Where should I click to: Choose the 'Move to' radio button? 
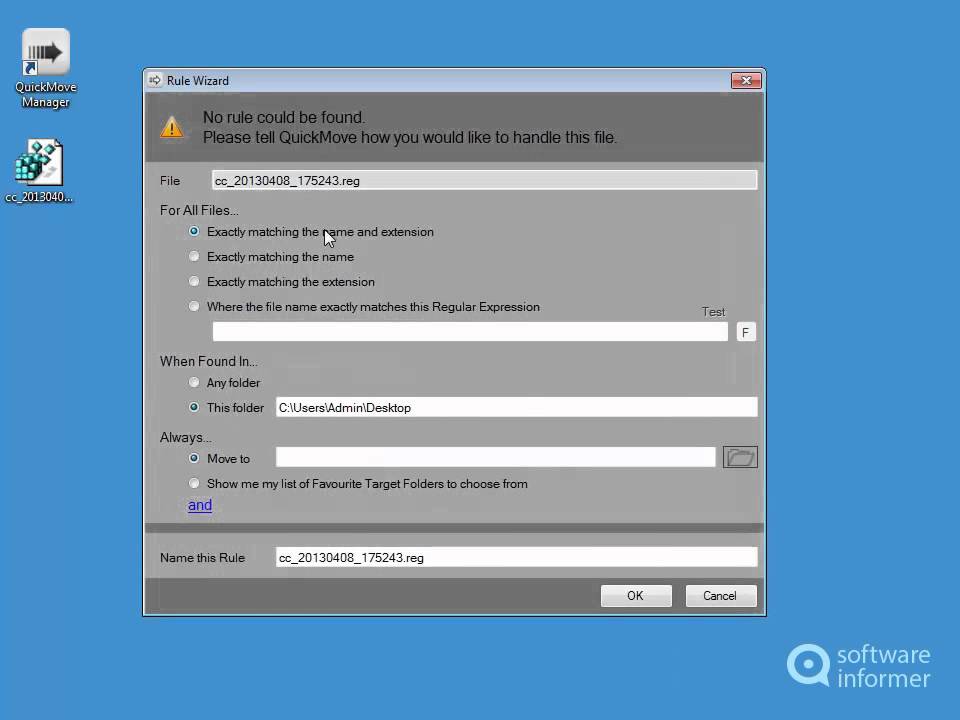point(194,458)
